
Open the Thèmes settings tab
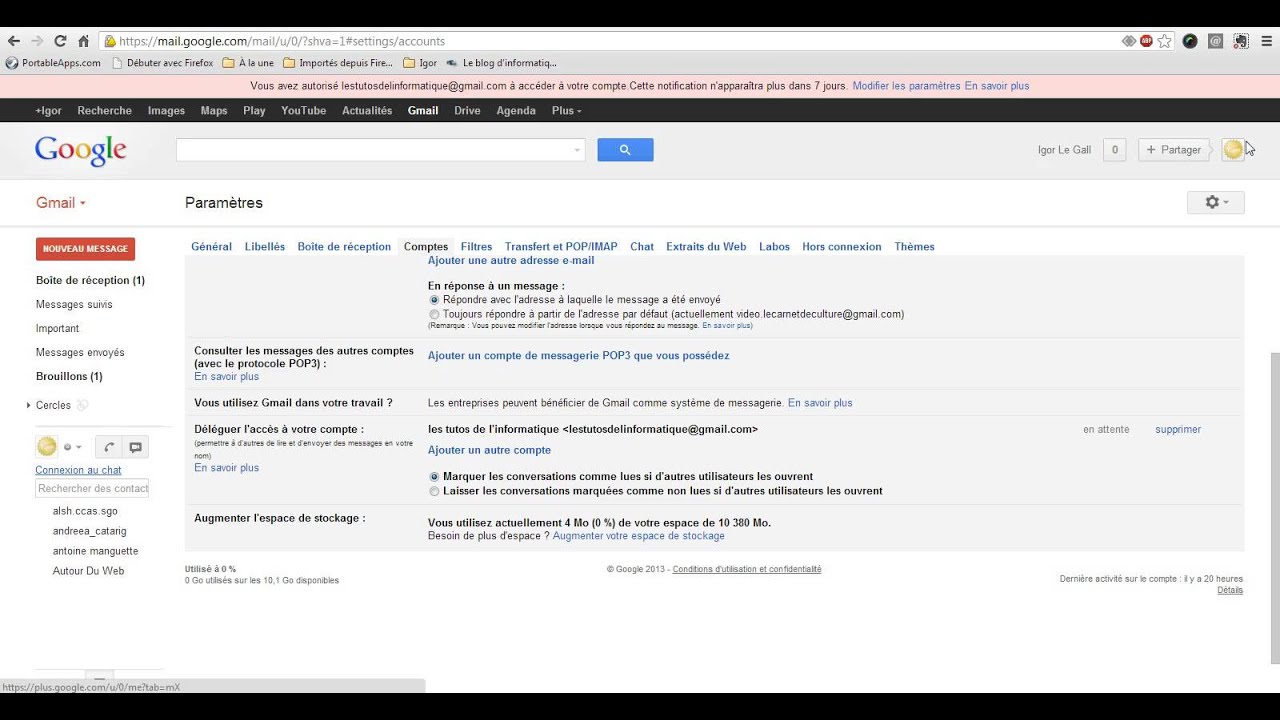(x=914, y=246)
